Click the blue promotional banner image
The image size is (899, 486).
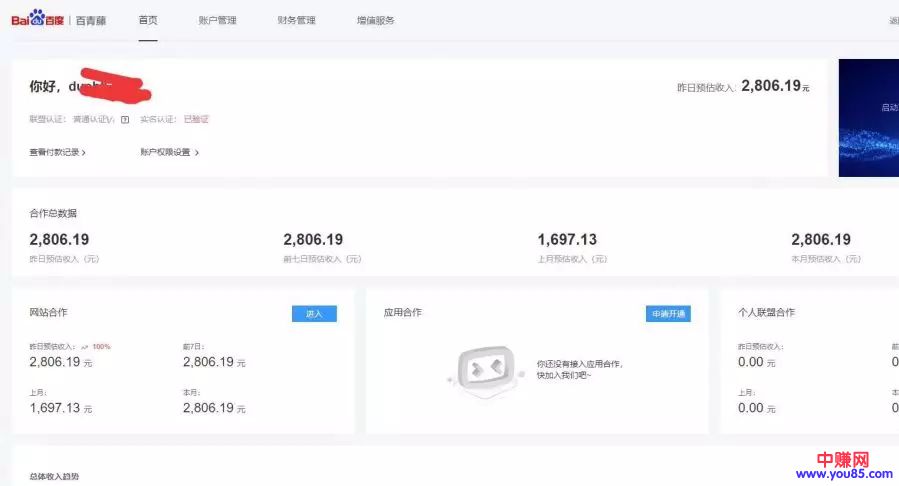[868, 117]
